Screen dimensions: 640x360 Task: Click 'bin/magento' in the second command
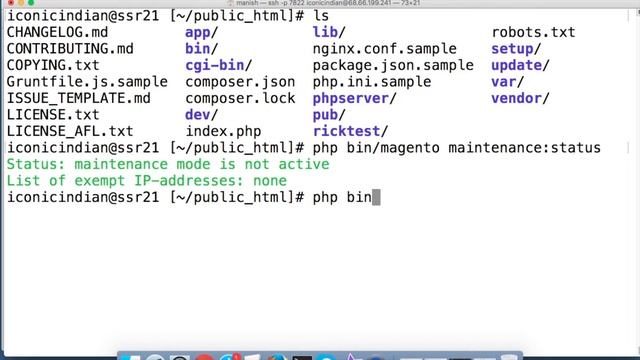(393, 148)
